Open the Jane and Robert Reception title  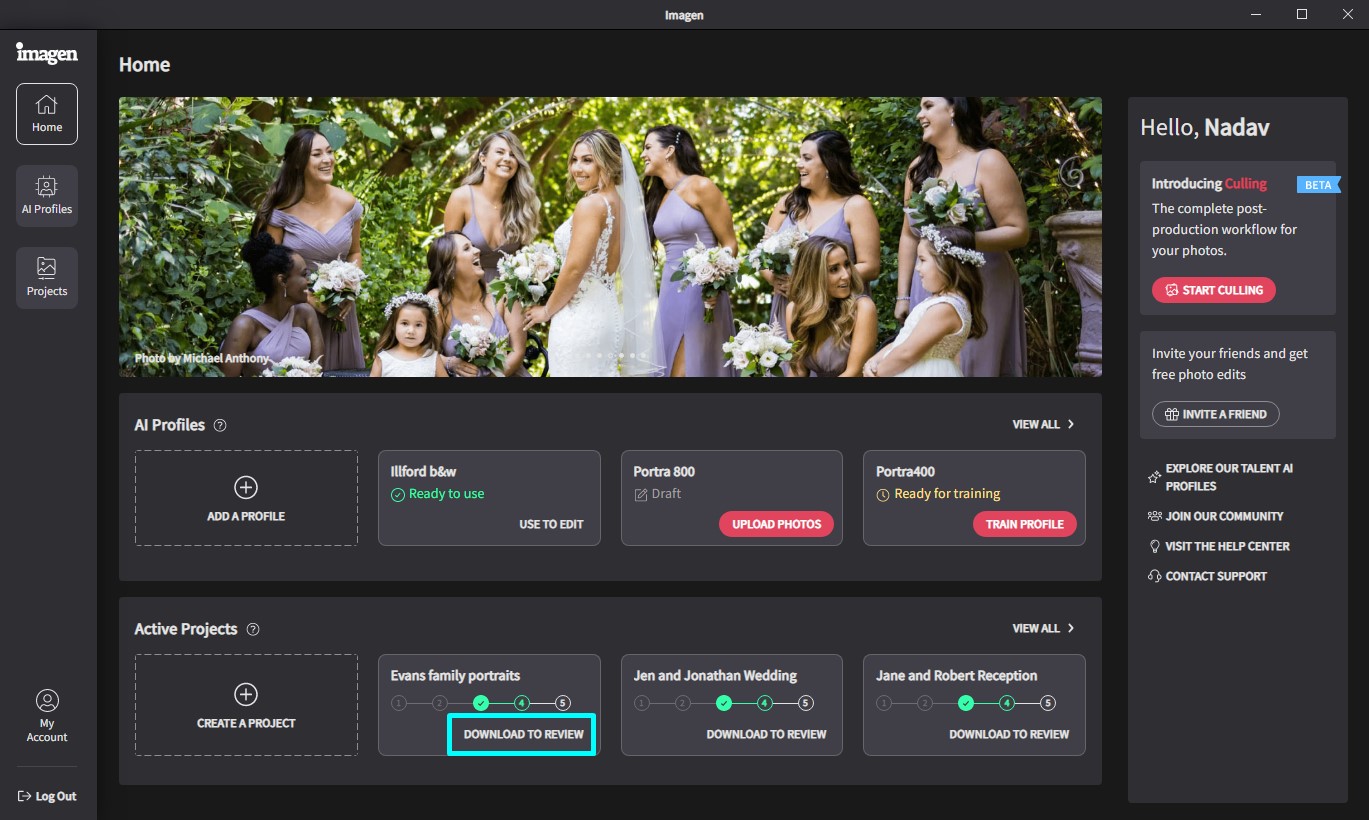[957, 675]
